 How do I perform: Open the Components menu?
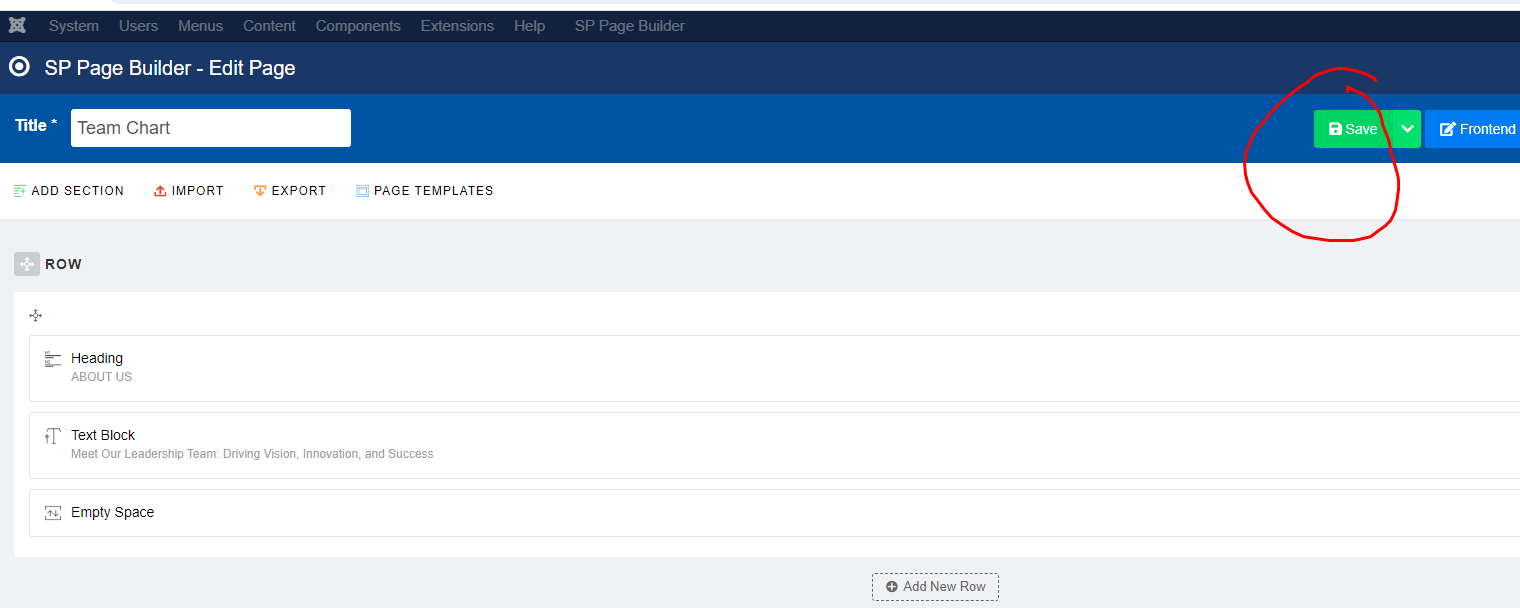coord(358,26)
